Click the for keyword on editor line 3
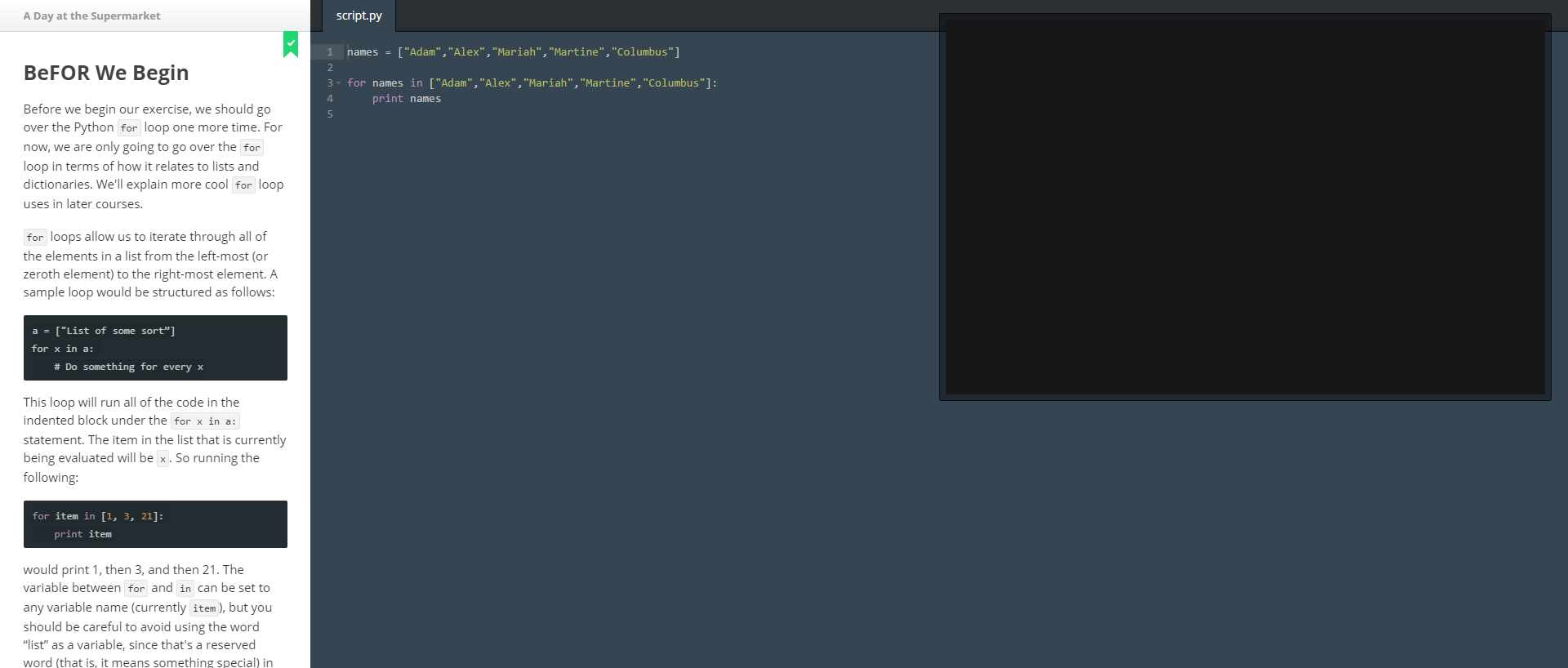 [356, 83]
